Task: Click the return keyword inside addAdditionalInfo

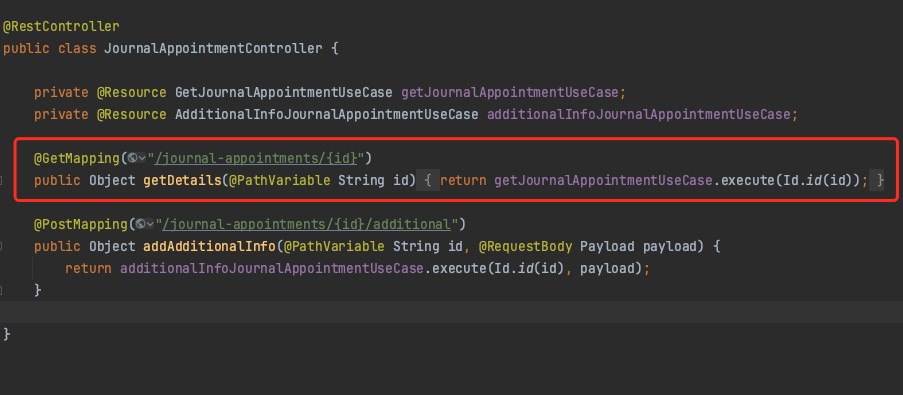Action: click(88, 268)
